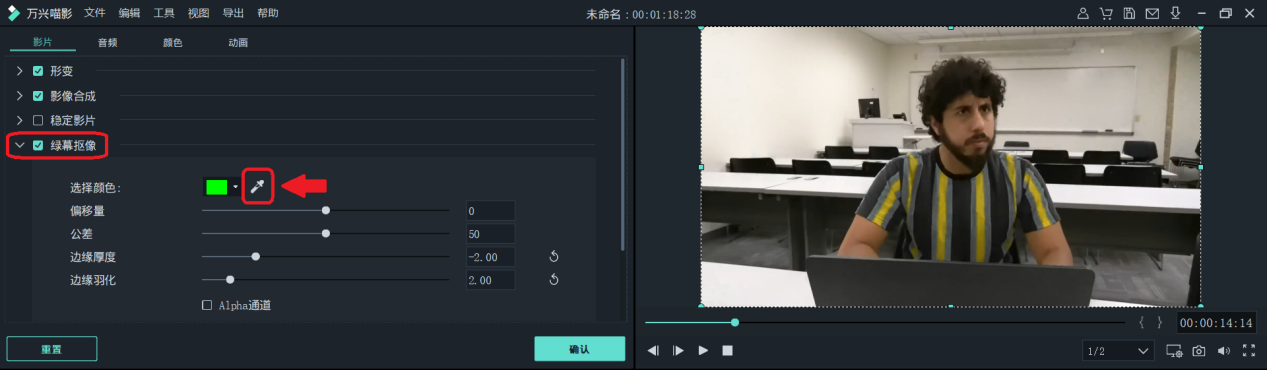Image resolution: width=1267 pixels, height=370 pixels.
Task: Open the account profile icon
Action: pyautogui.click(x=1083, y=13)
